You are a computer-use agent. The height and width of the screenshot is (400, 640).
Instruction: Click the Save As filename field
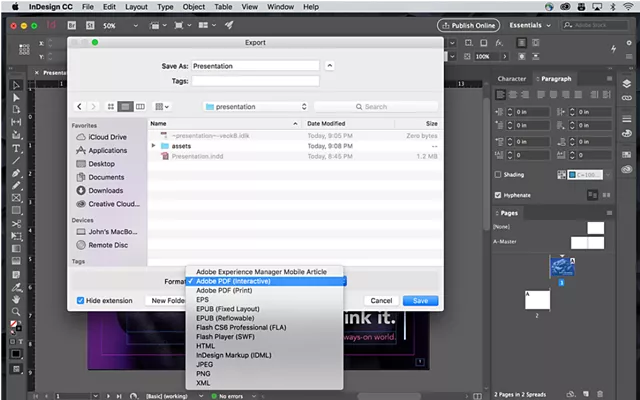tap(256, 65)
